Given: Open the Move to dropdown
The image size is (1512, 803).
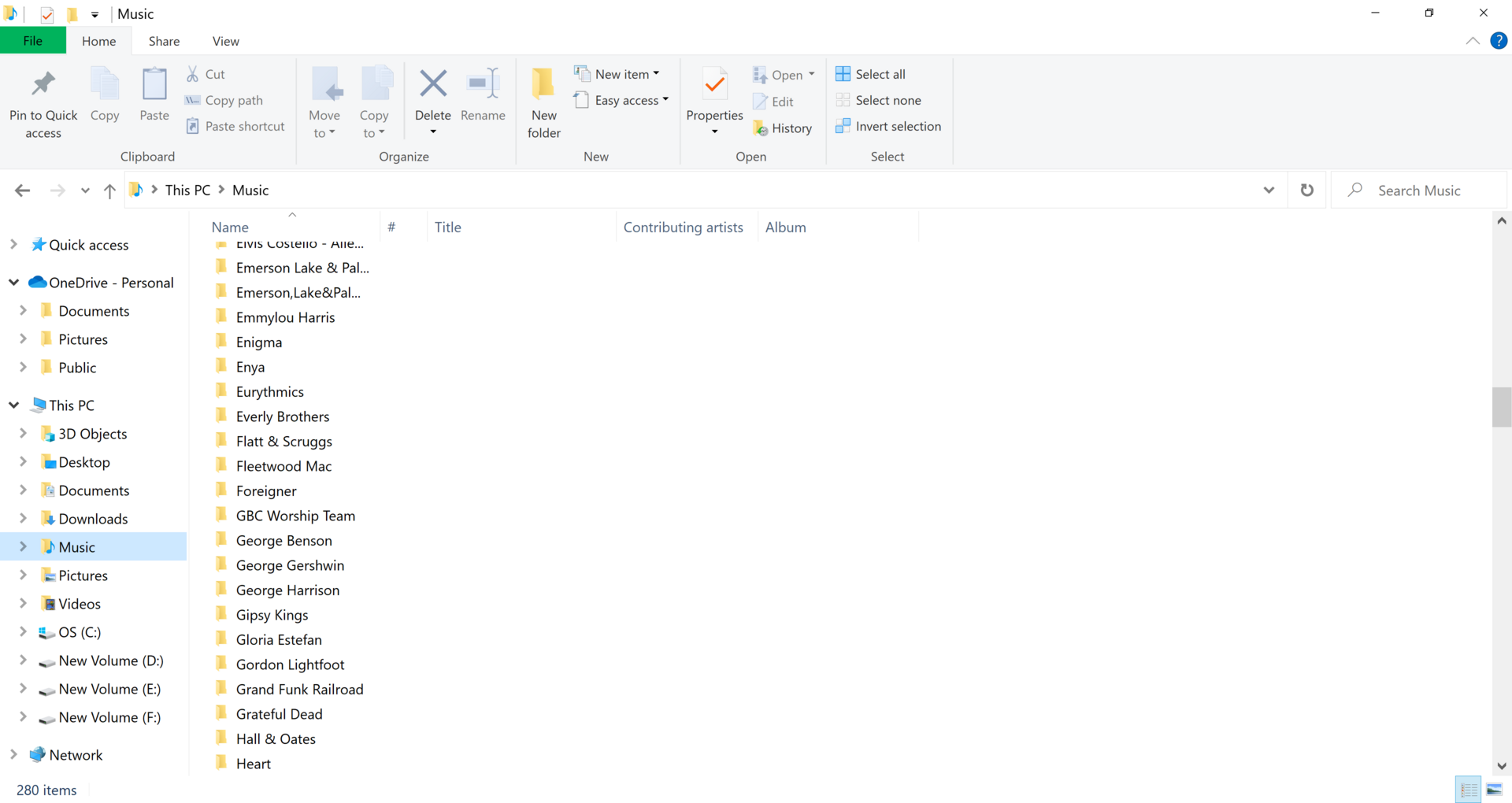Looking at the screenshot, I should click(324, 124).
